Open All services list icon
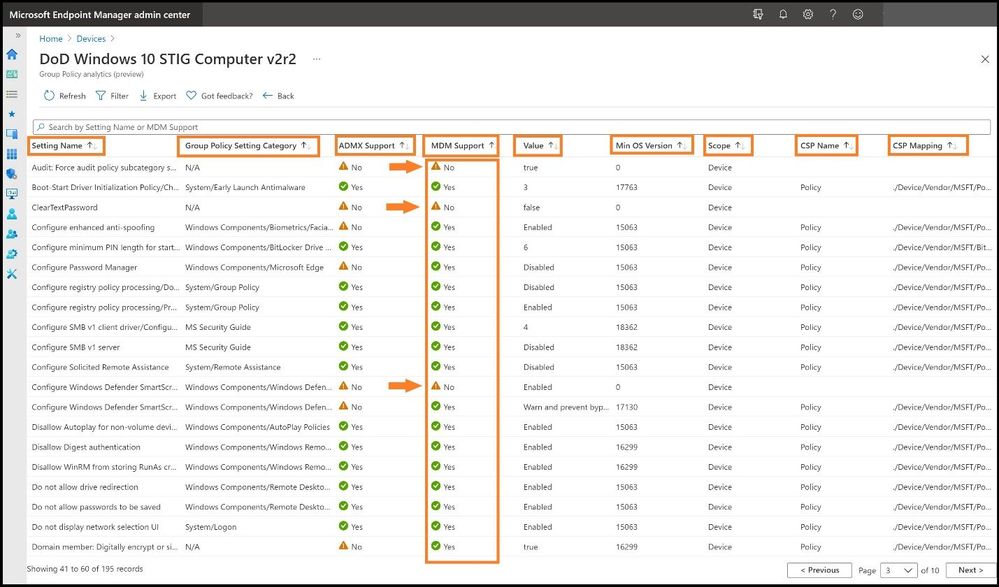The width and height of the screenshot is (999, 587). click(x=11, y=94)
